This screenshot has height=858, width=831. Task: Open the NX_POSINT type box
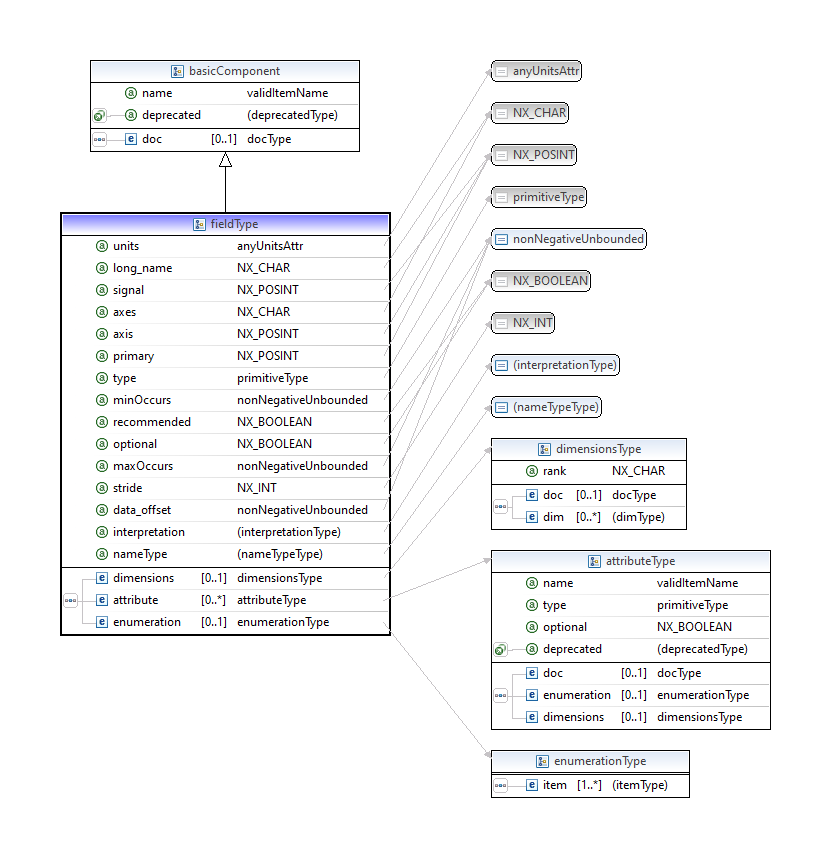[535, 155]
